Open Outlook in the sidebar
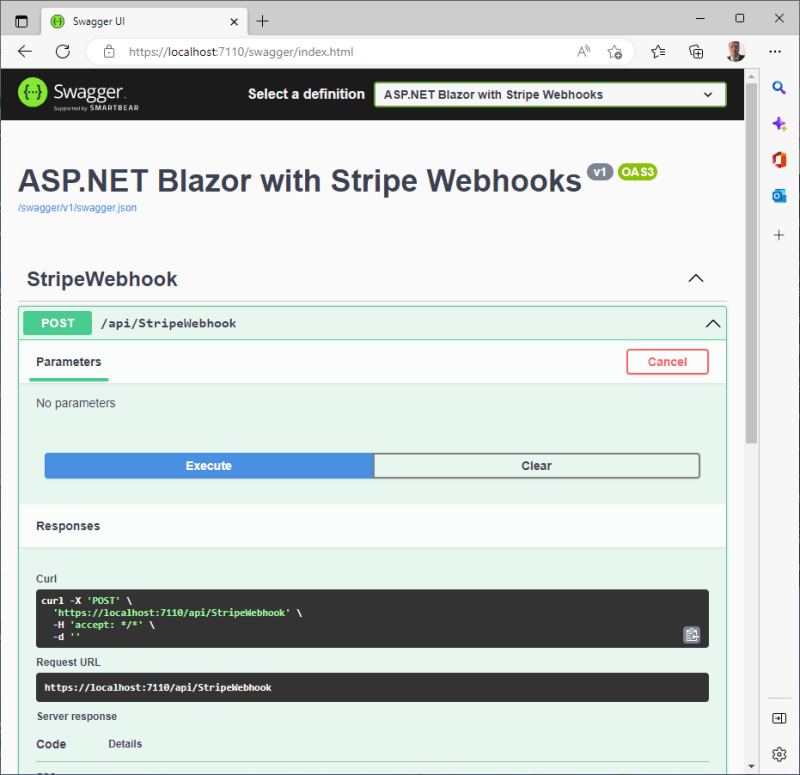The width and height of the screenshot is (800, 775). pos(779,196)
